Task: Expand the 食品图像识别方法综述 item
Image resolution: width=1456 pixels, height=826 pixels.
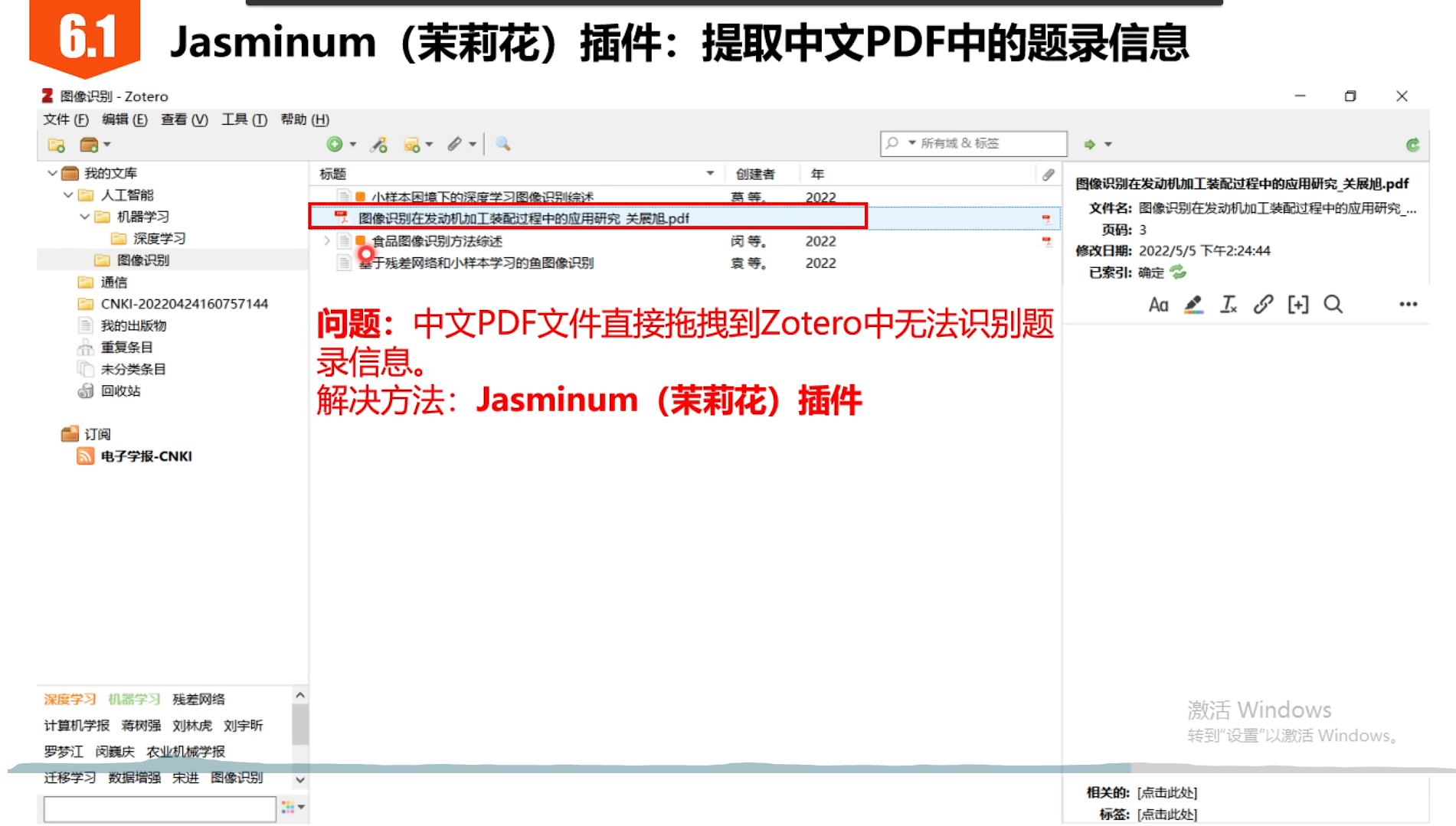Action: pyautogui.click(x=326, y=240)
